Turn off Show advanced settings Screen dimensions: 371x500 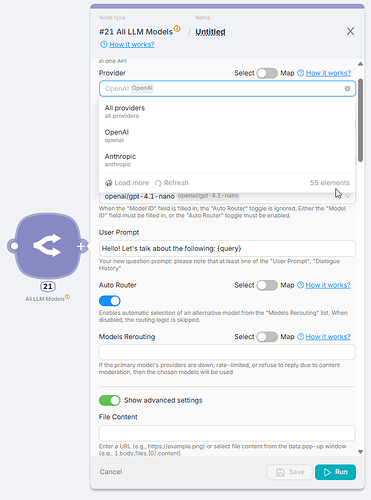(x=110, y=400)
